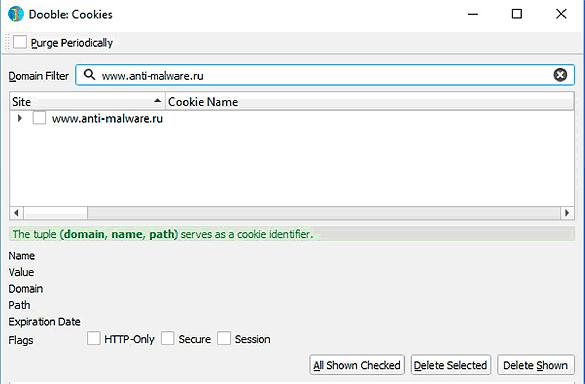Screen dimensions: 585x384
Task: Toggle the Session flag checkbox
Action: coord(224,338)
